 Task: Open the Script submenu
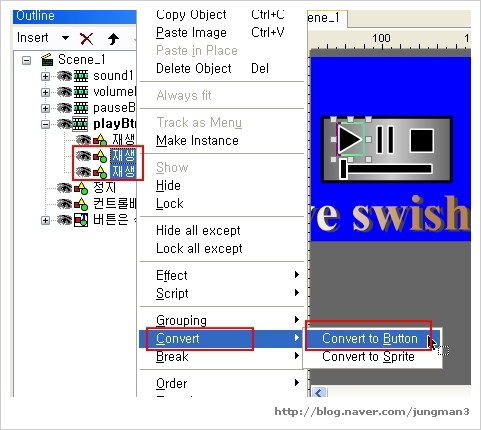222,293
